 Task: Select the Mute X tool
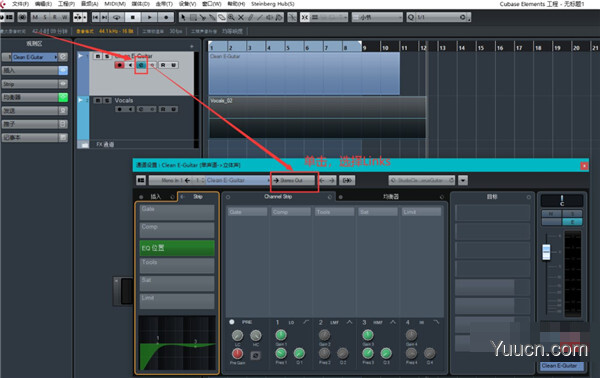click(x=241, y=17)
